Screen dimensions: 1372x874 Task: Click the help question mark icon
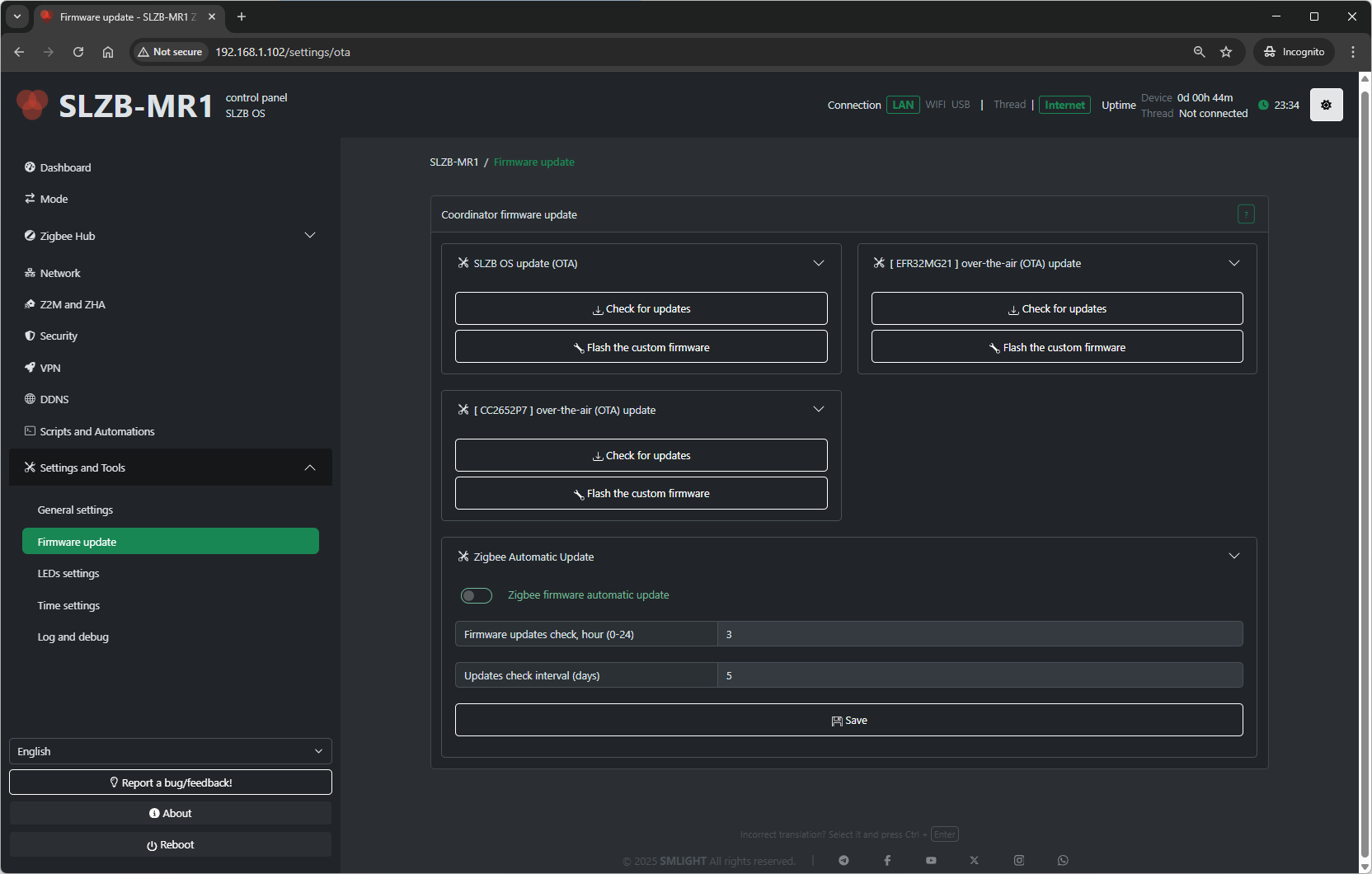pyautogui.click(x=1246, y=214)
